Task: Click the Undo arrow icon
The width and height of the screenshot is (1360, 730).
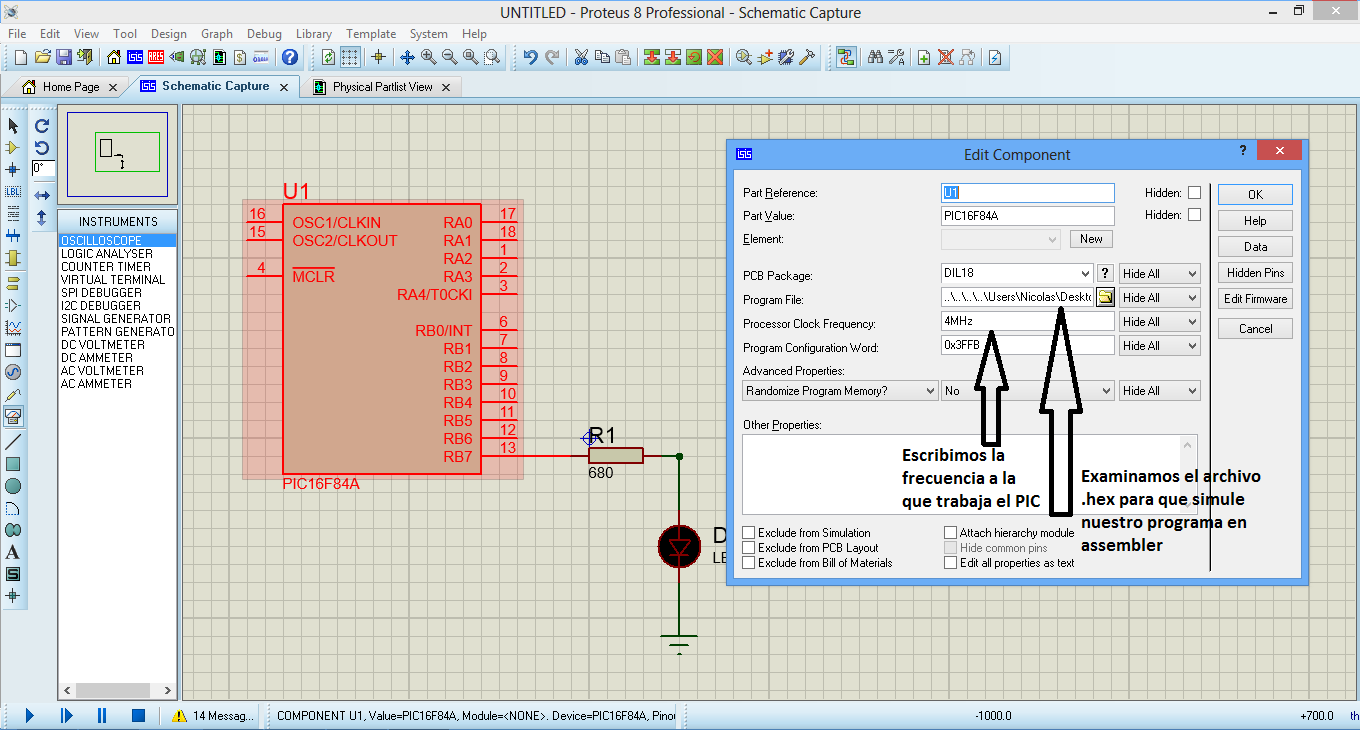Action: click(530, 57)
